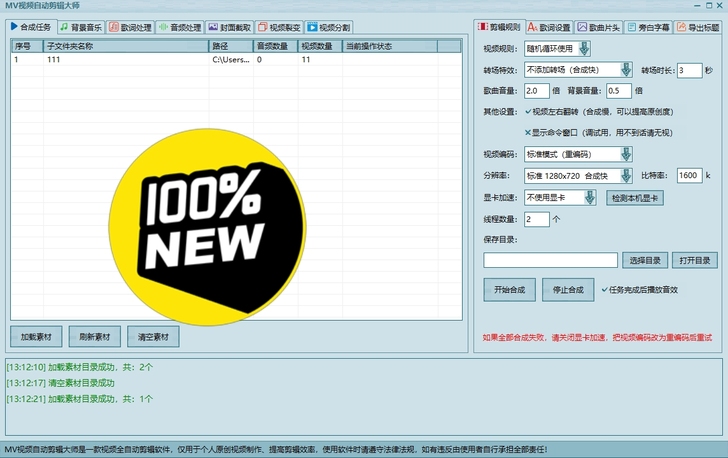
Task: Click the 保存目录 path input field
Action: pyautogui.click(x=550, y=260)
